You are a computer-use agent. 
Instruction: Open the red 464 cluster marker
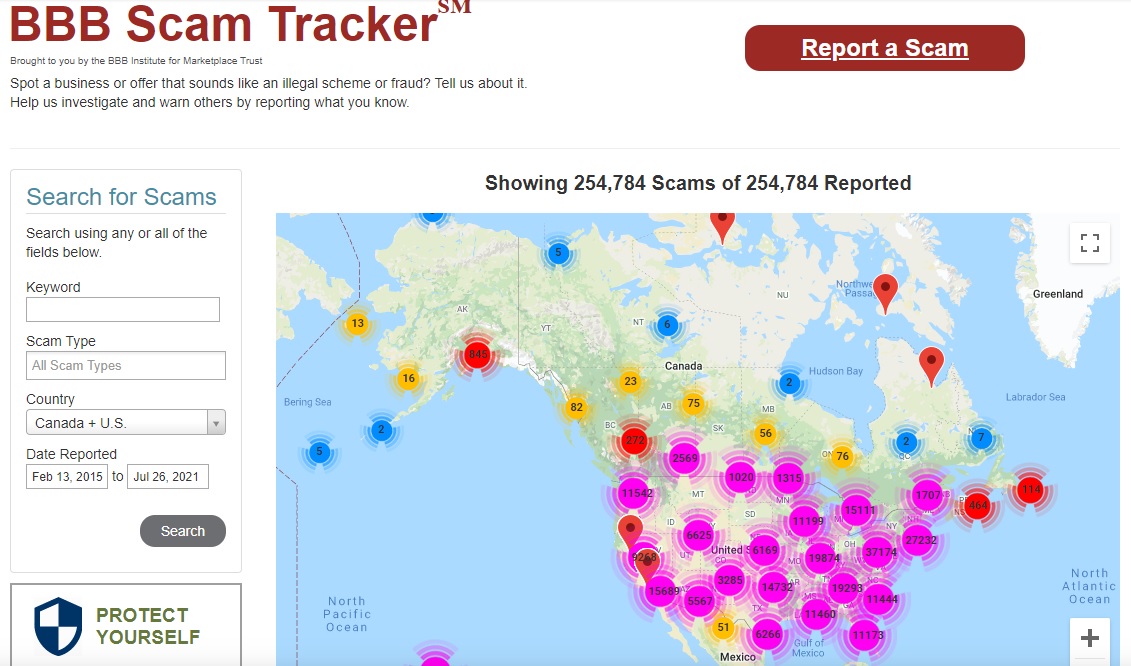(977, 505)
